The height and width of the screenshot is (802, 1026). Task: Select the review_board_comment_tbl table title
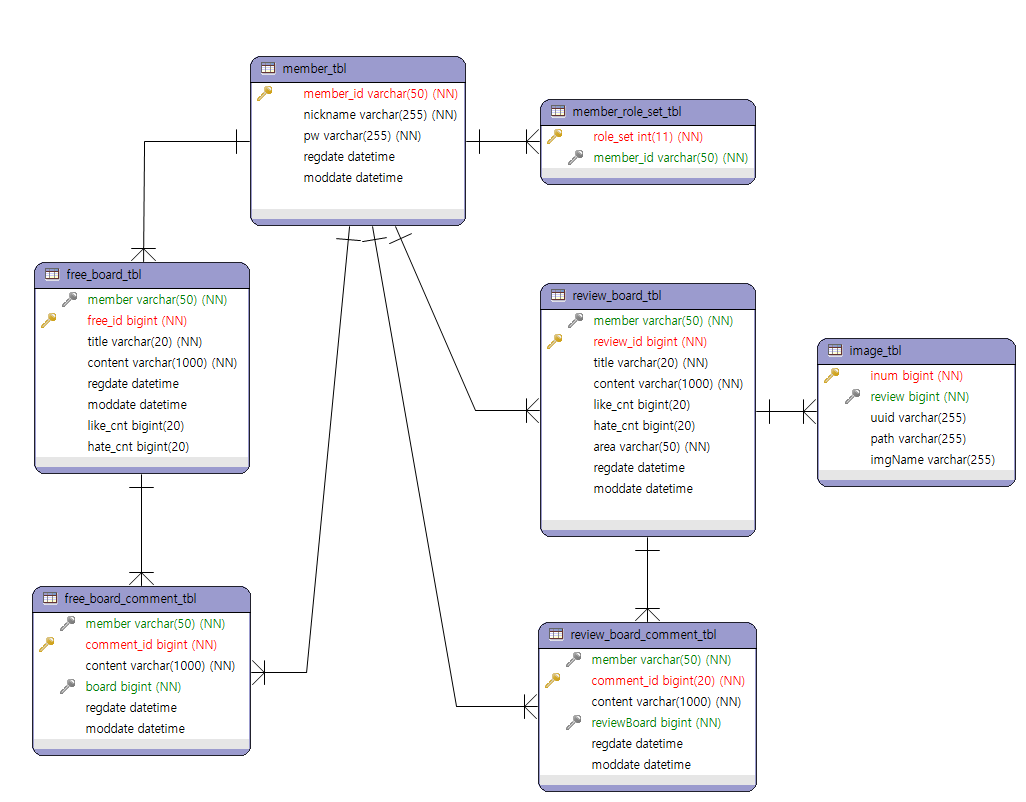643,635
